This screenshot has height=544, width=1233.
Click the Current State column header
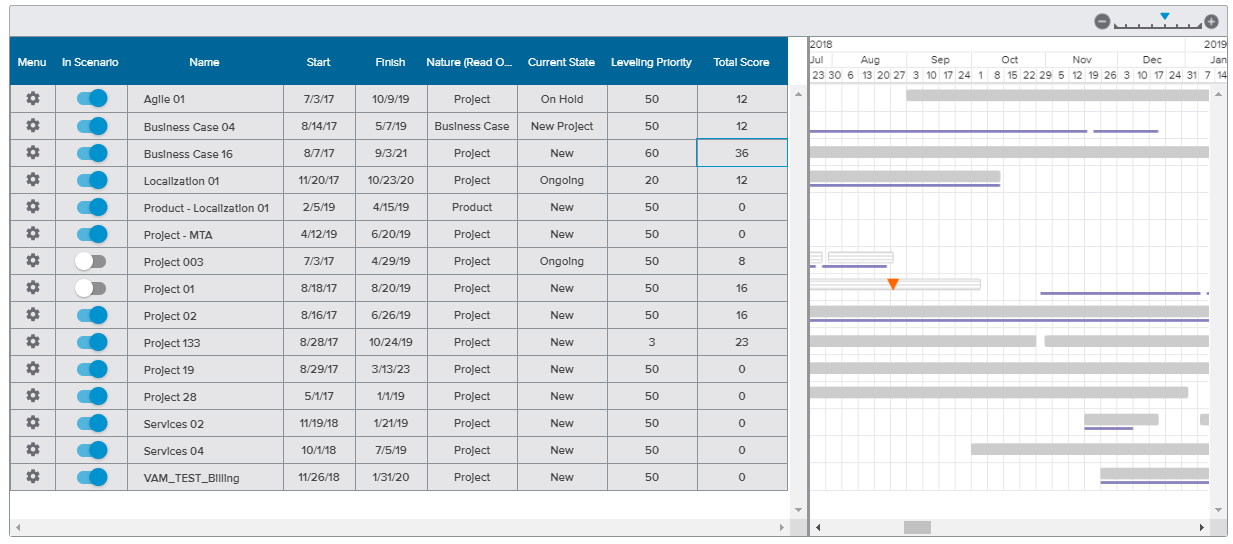561,62
